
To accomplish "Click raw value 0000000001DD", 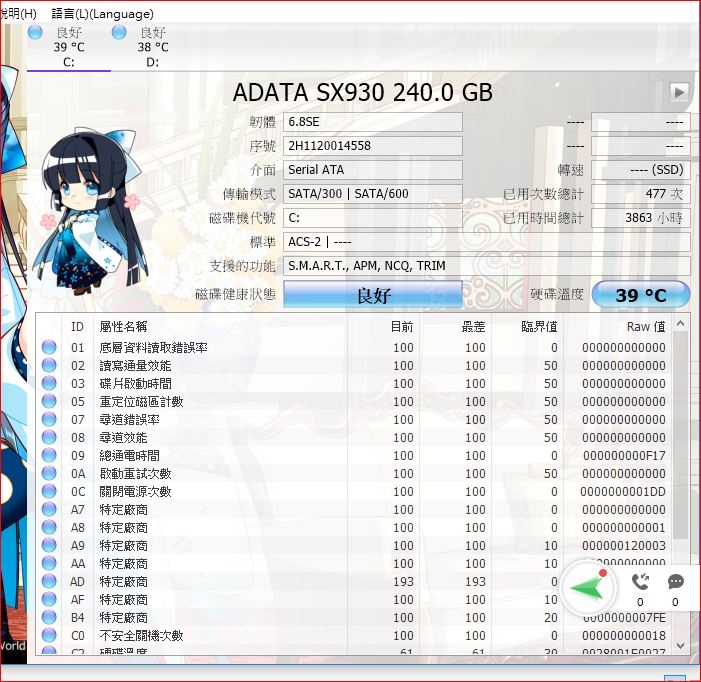I will (x=623, y=492).
